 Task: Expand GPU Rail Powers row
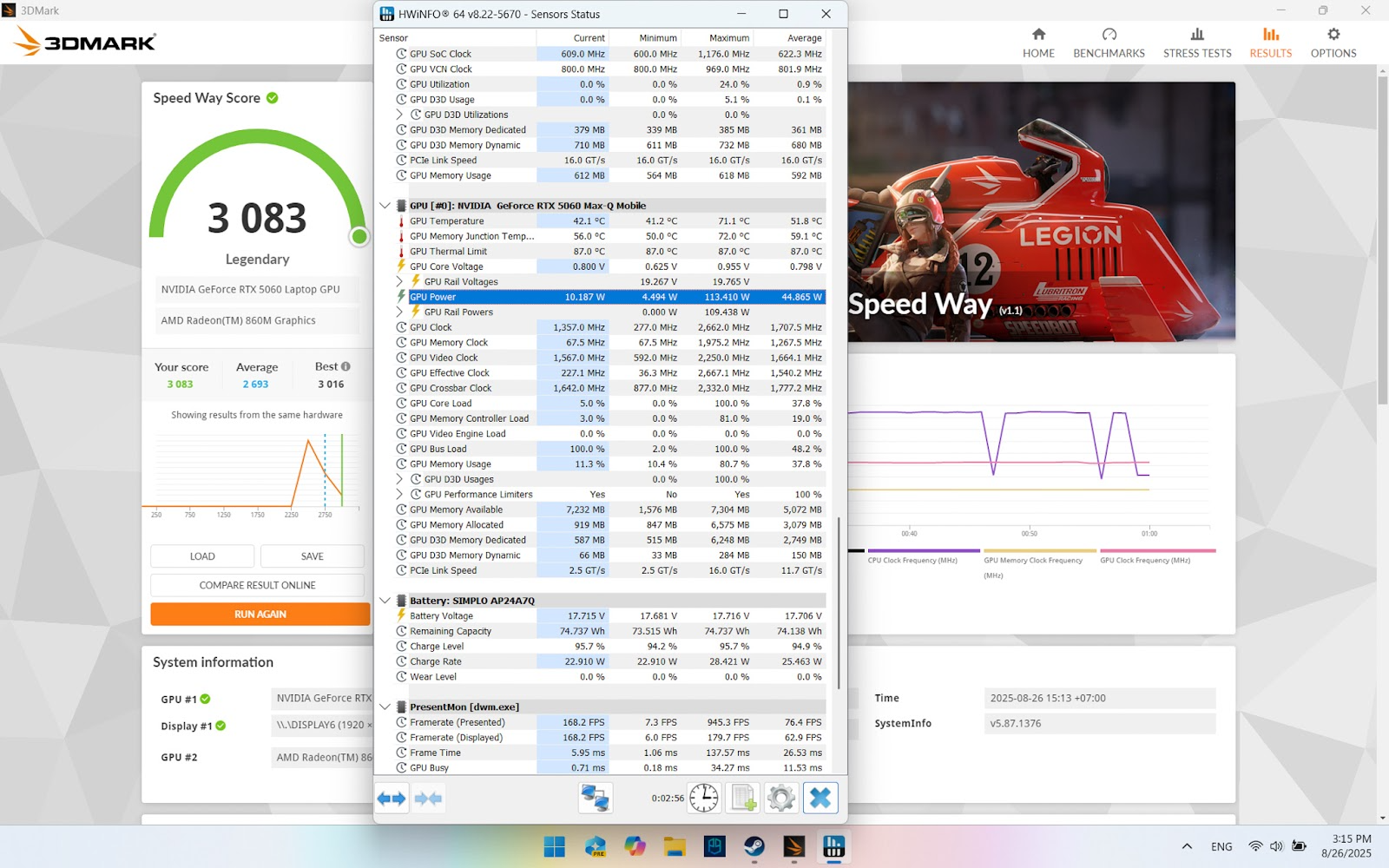pyautogui.click(x=399, y=312)
